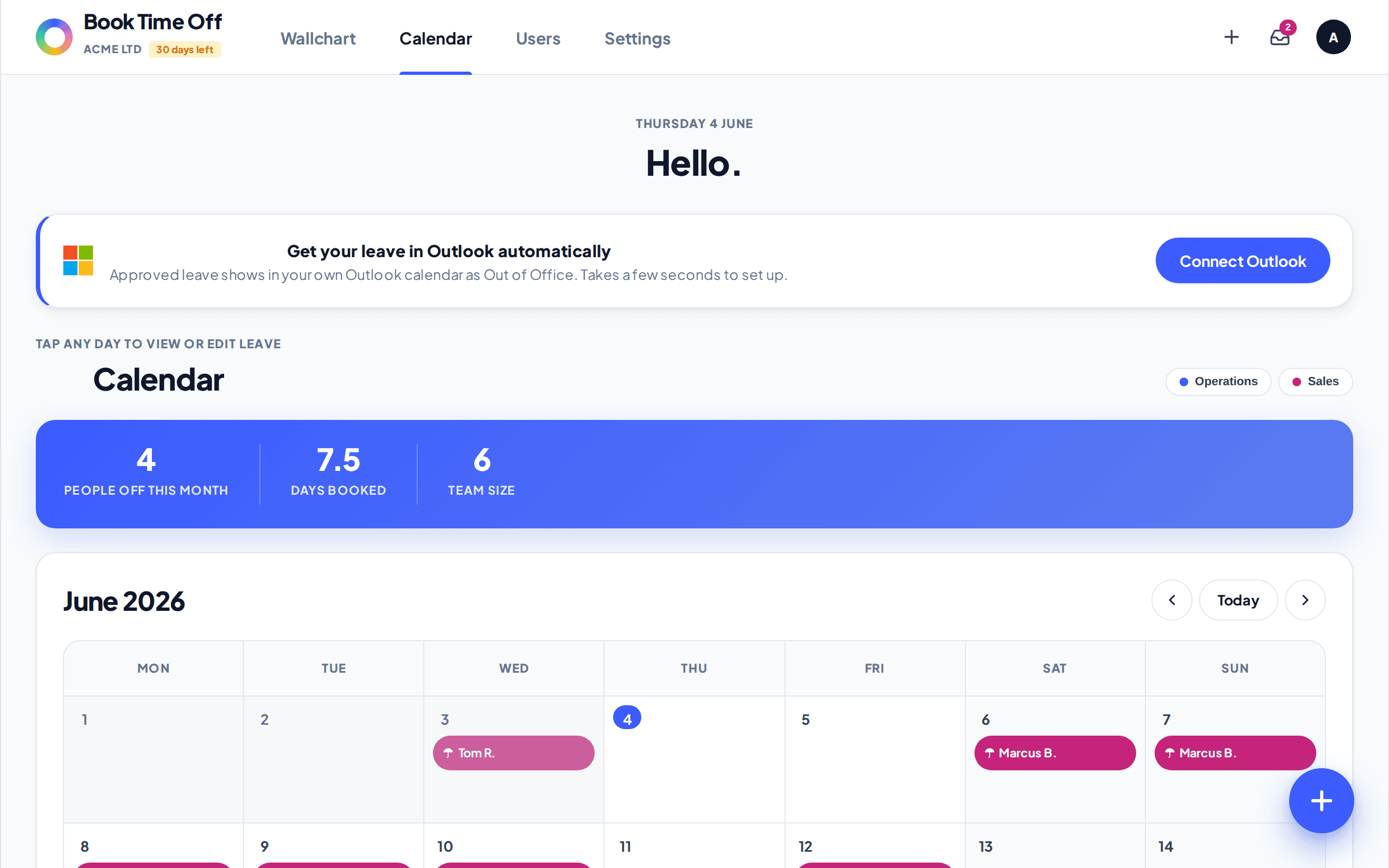Click the Book Time Off rainbow logo
This screenshot has height=868, width=1389.
54,37
